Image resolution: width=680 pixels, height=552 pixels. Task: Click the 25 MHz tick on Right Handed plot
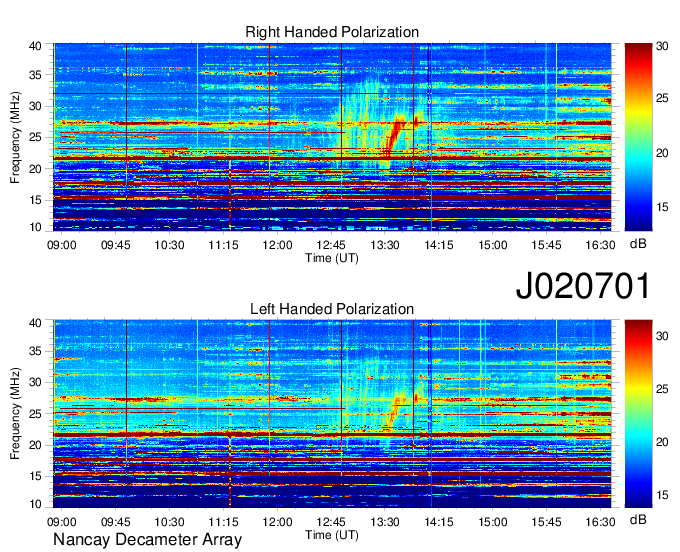tap(36, 137)
